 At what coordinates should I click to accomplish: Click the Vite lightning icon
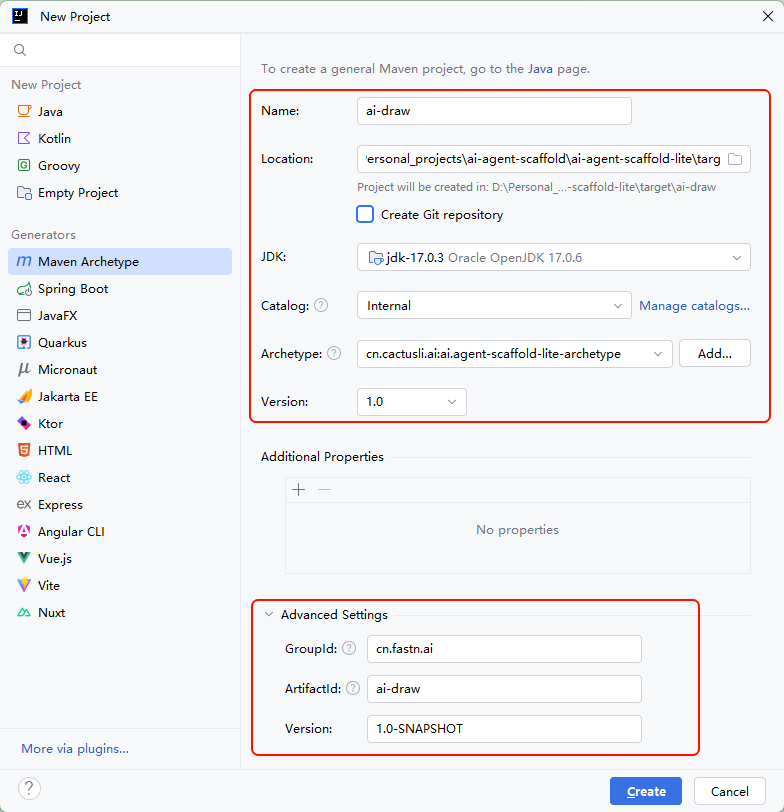click(24, 585)
